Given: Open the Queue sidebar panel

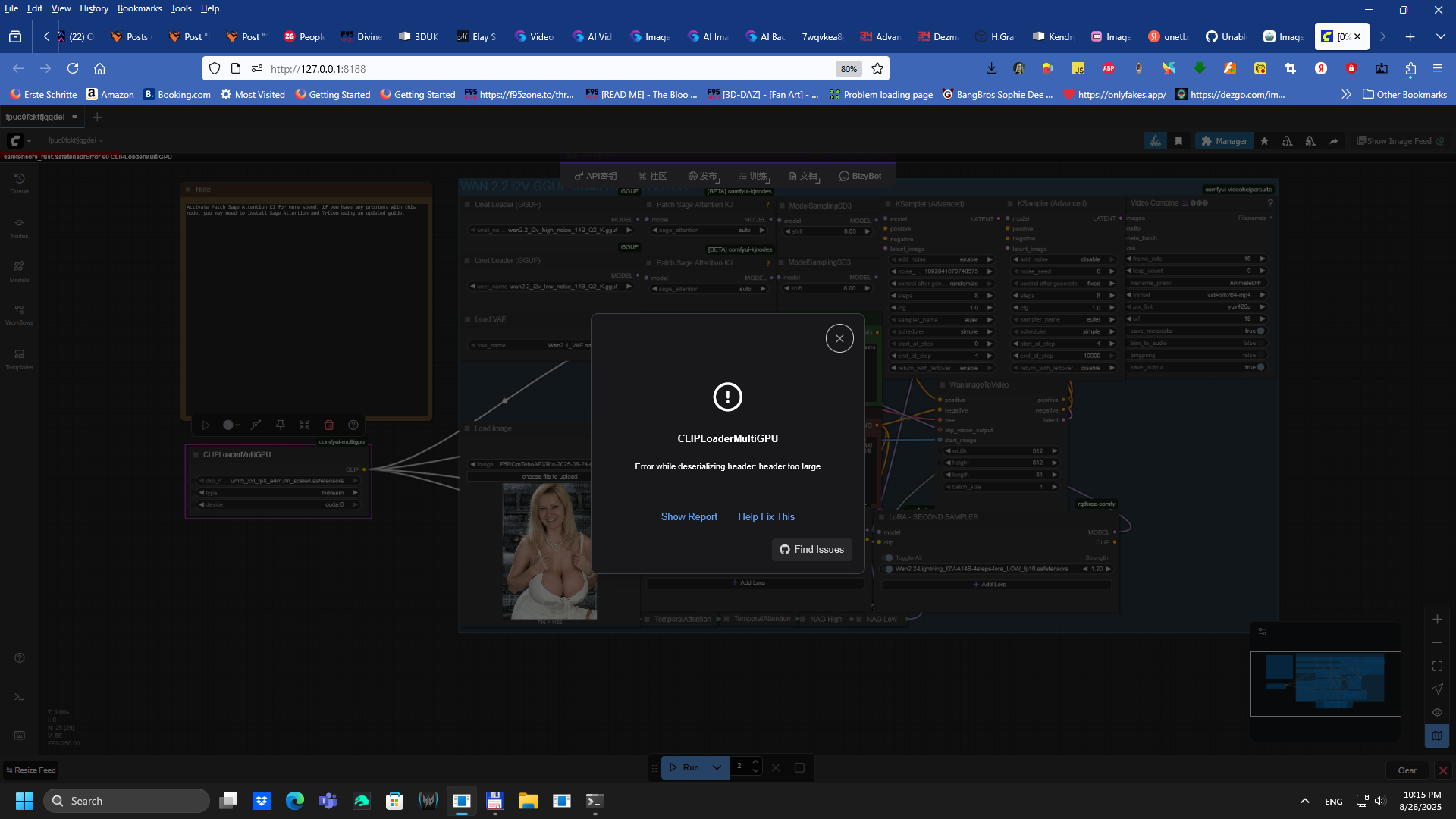Looking at the screenshot, I should pyautogui.click(x=20, y=183).
